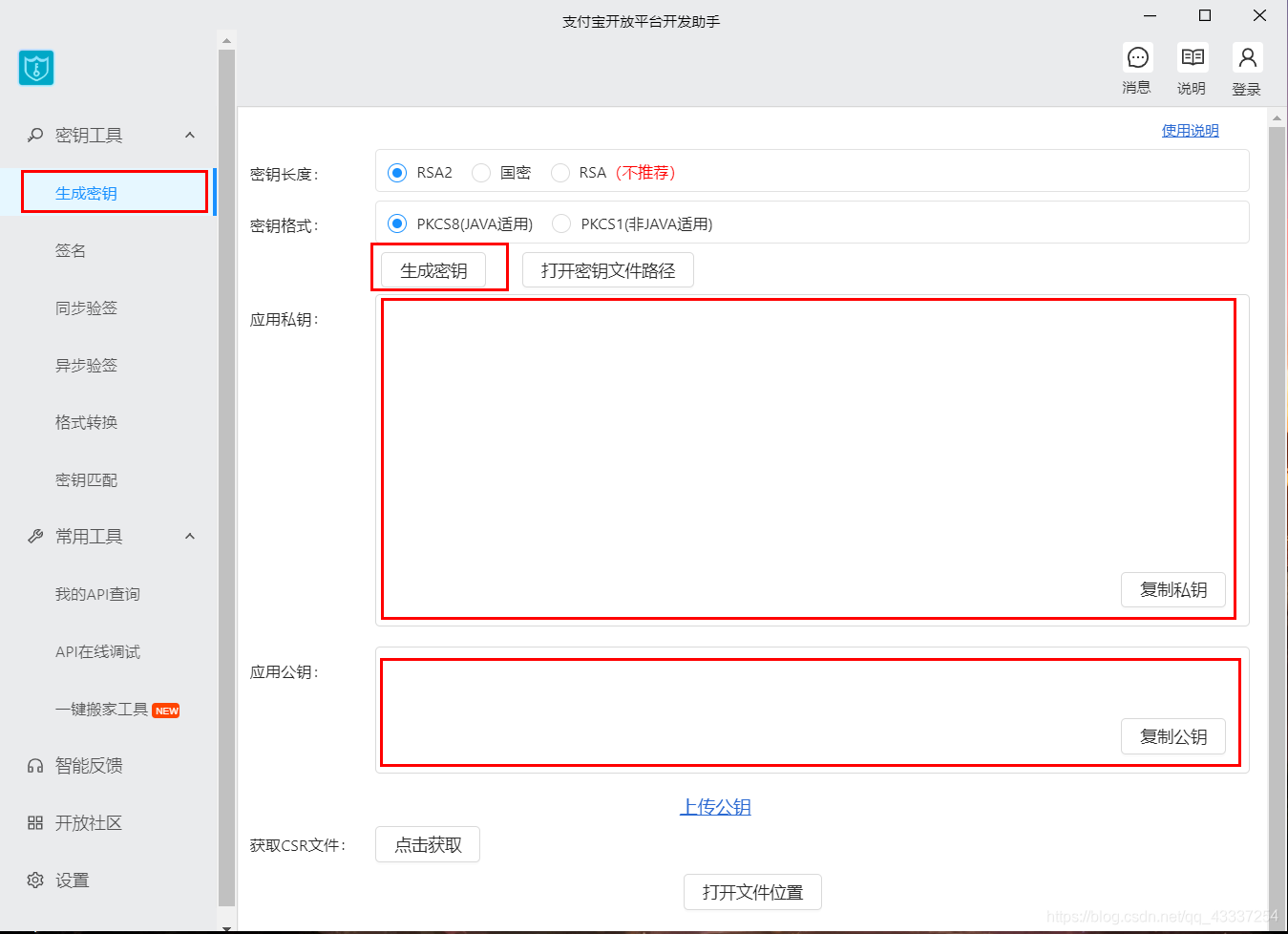
Task: Select the 国密 key length option
Action: point(481,173)
